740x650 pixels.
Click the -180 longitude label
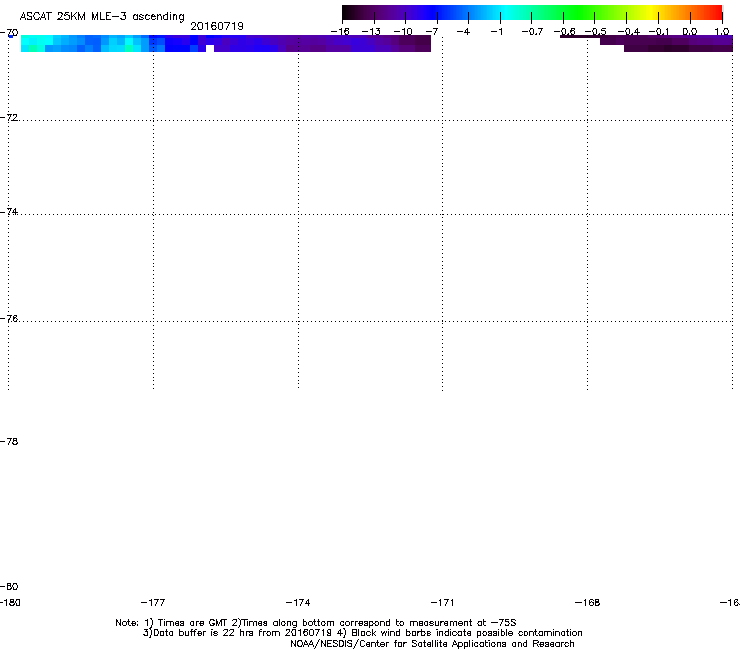click(x=10, y=602)
